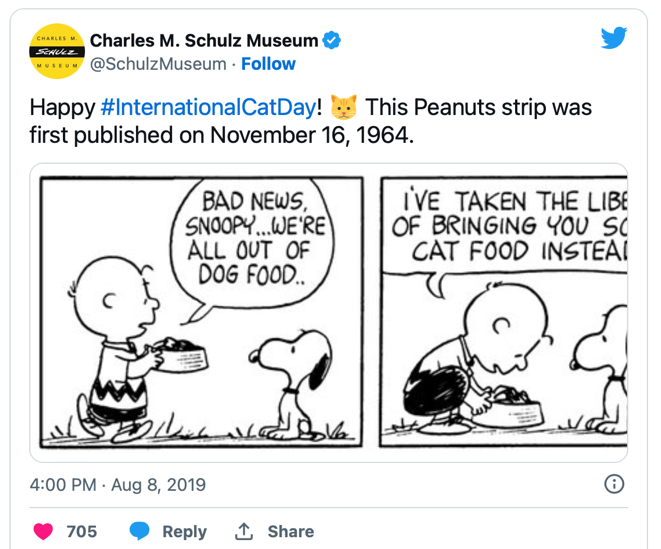Click the Twitter bird logo
This screenshot has height=549, width=661.
613,39
